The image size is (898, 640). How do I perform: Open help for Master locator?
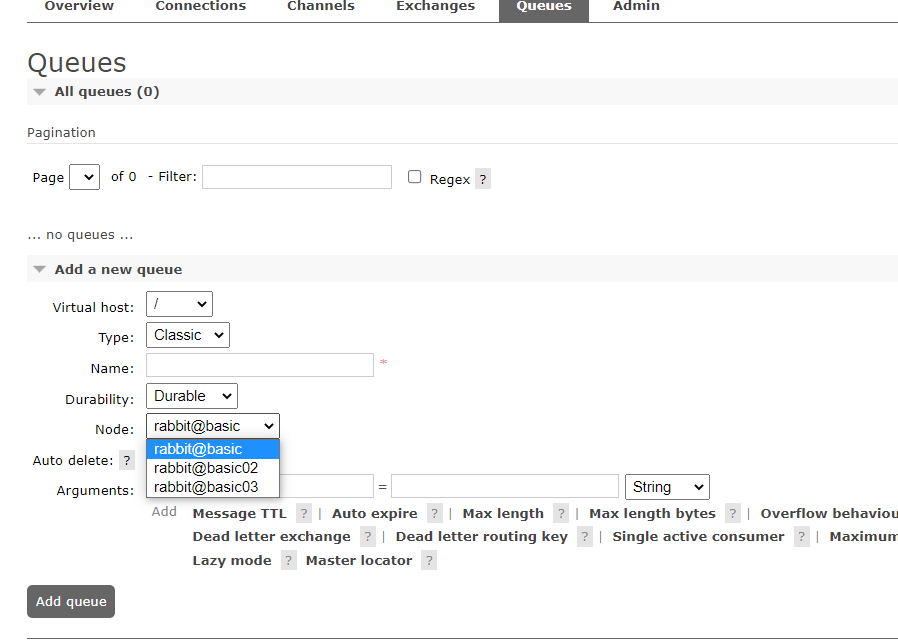429,560
